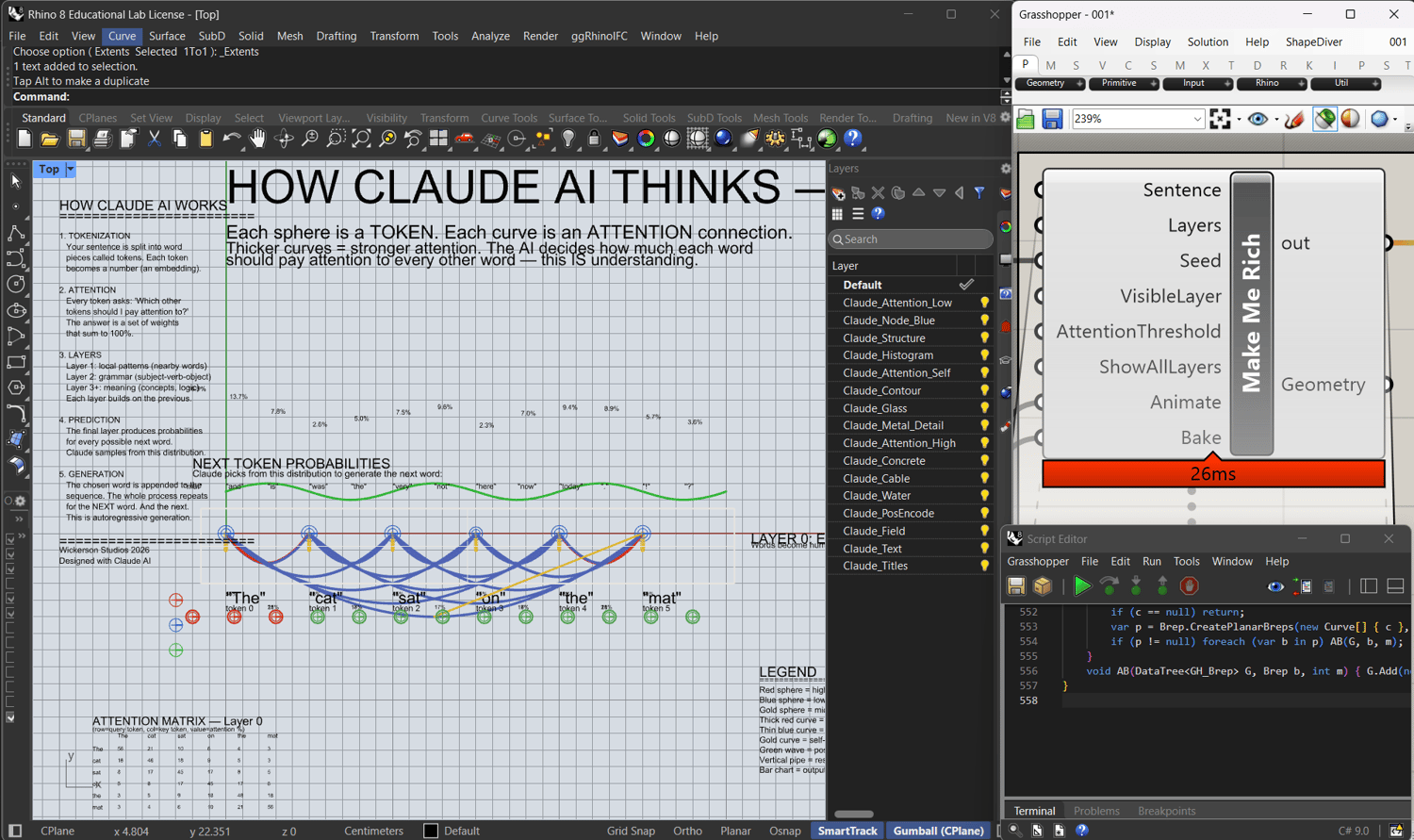Disable SmartTrack in status bar
This screenshot has width=1414, height=840.
click(x=847, y=831)
